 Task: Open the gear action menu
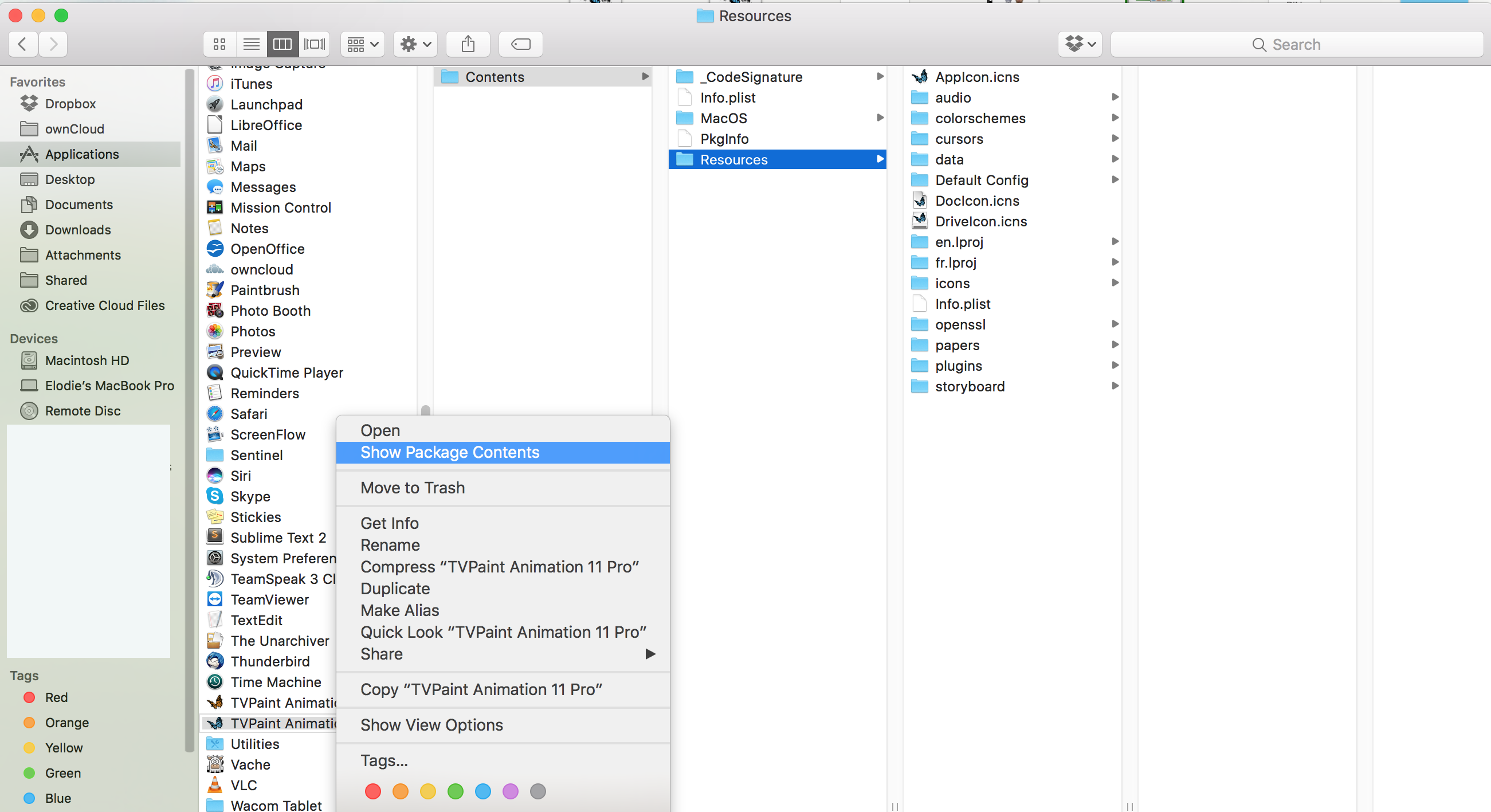click(415, 44)
